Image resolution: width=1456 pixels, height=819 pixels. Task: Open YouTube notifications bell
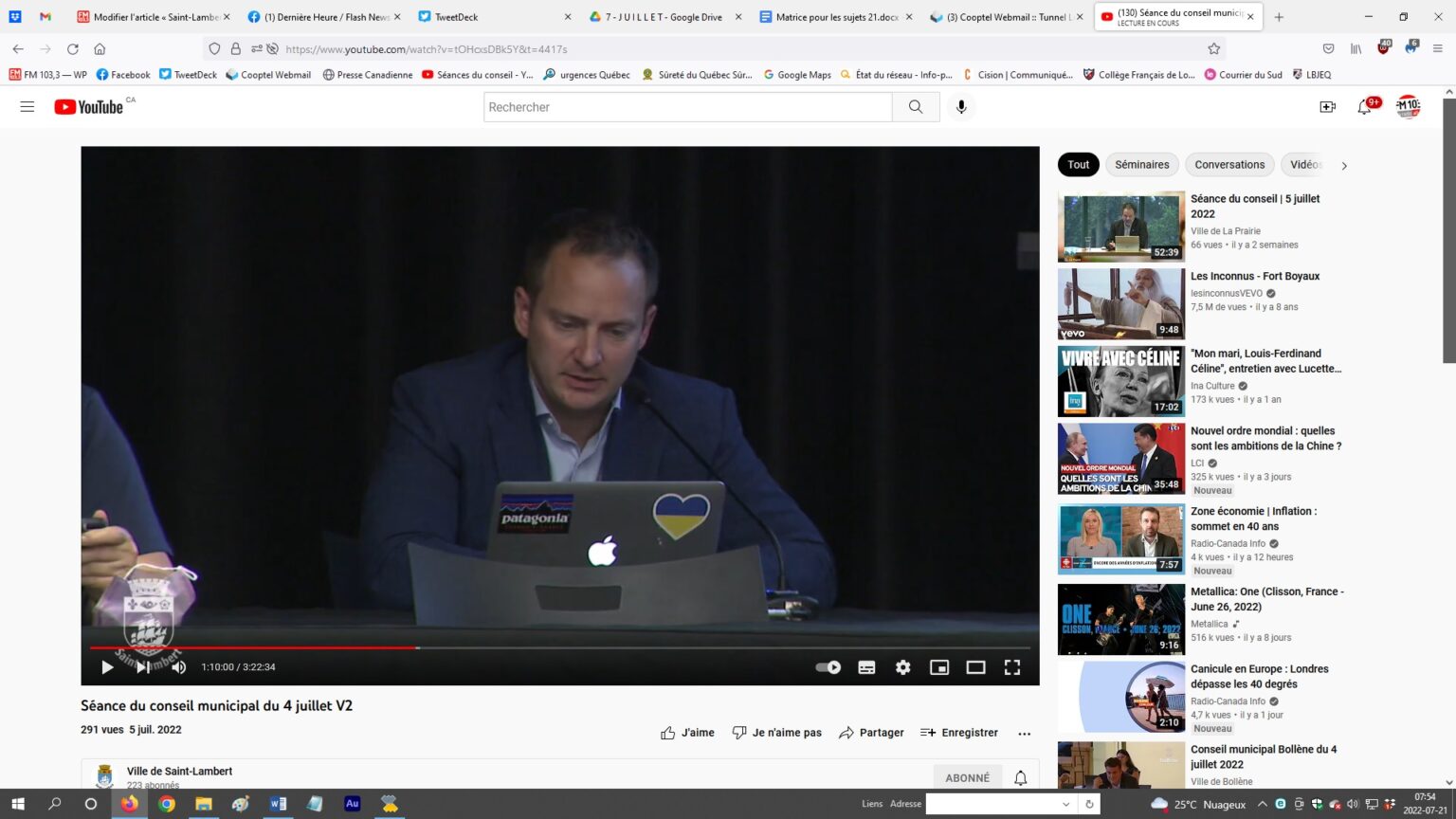(1364, 107)
